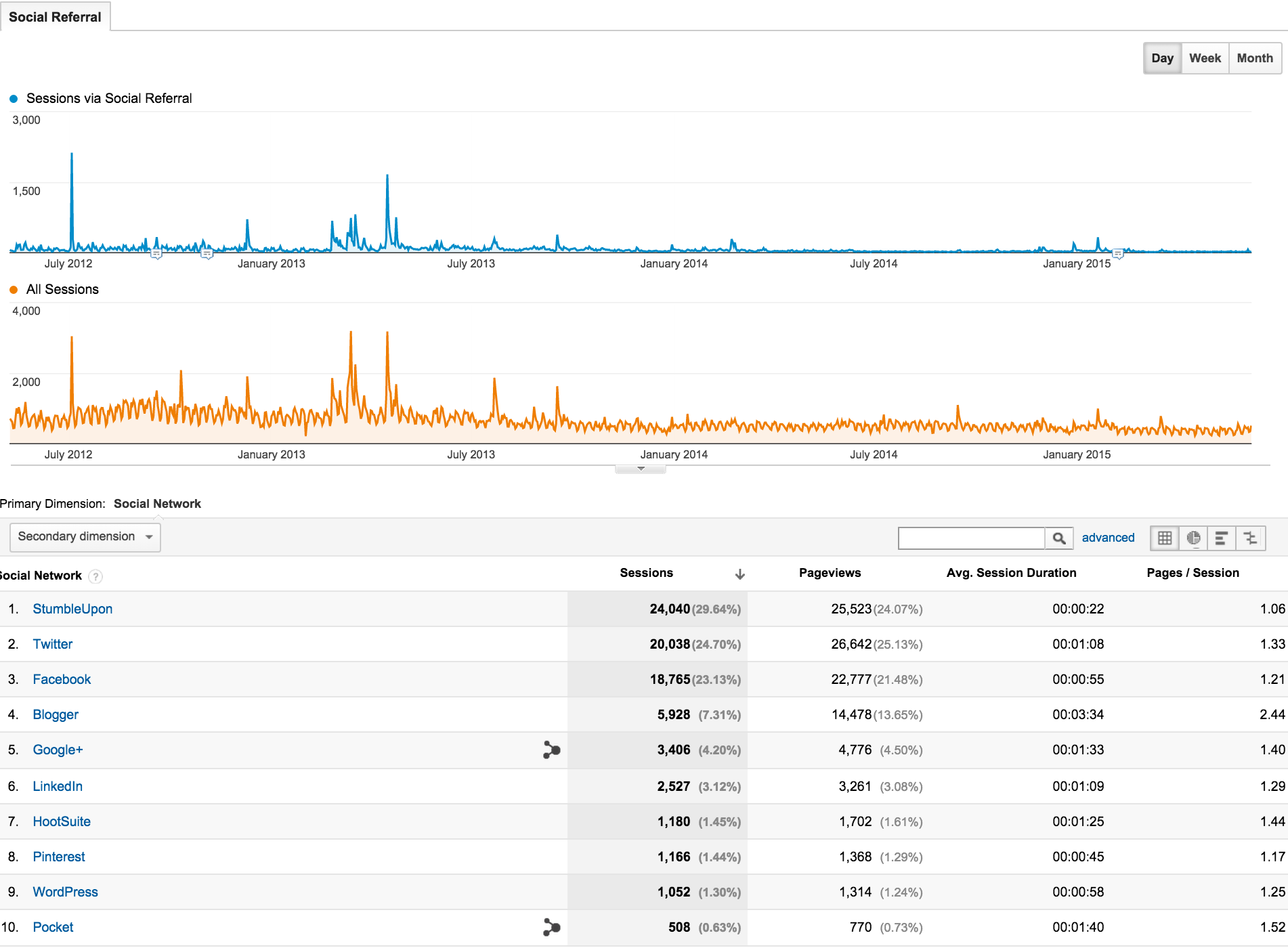Click LinkedIn pageviews value 3,261

click(x=855, y=786)
